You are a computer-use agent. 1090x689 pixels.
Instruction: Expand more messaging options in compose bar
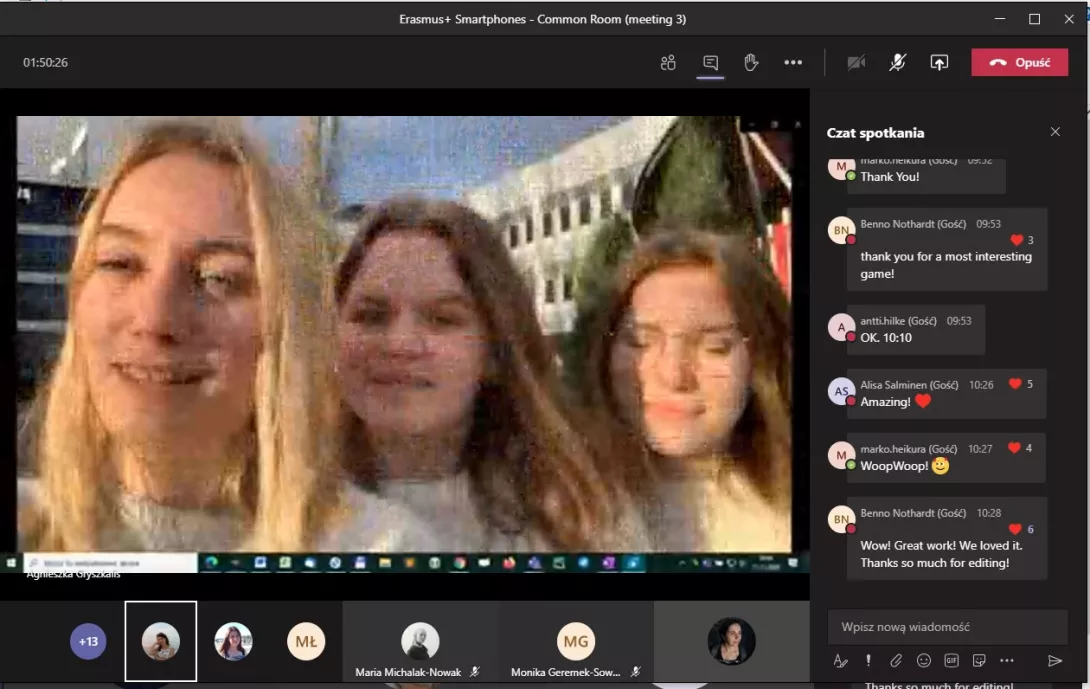1007,661
